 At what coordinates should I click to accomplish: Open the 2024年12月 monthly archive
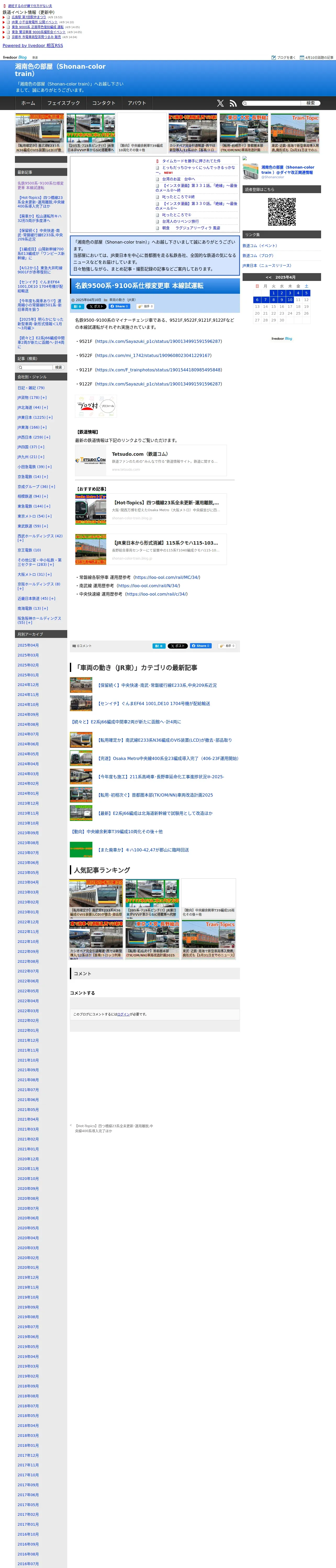(28, 685)
